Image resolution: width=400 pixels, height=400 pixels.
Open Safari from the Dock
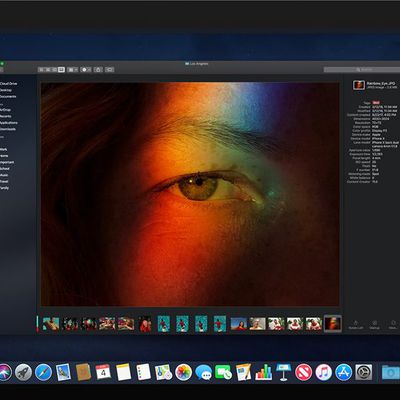coord(44,372)
